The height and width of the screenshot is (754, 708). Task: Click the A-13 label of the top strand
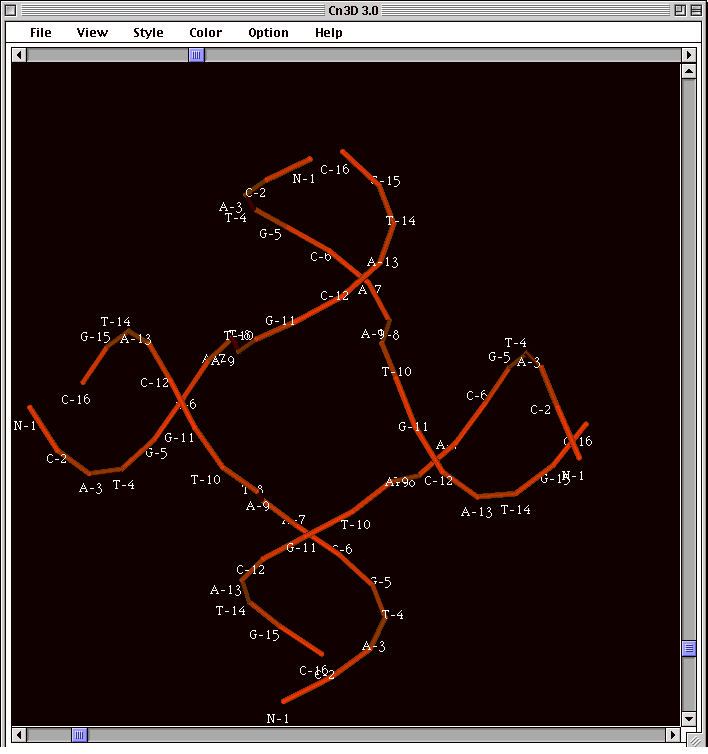[x=383, y=262]
